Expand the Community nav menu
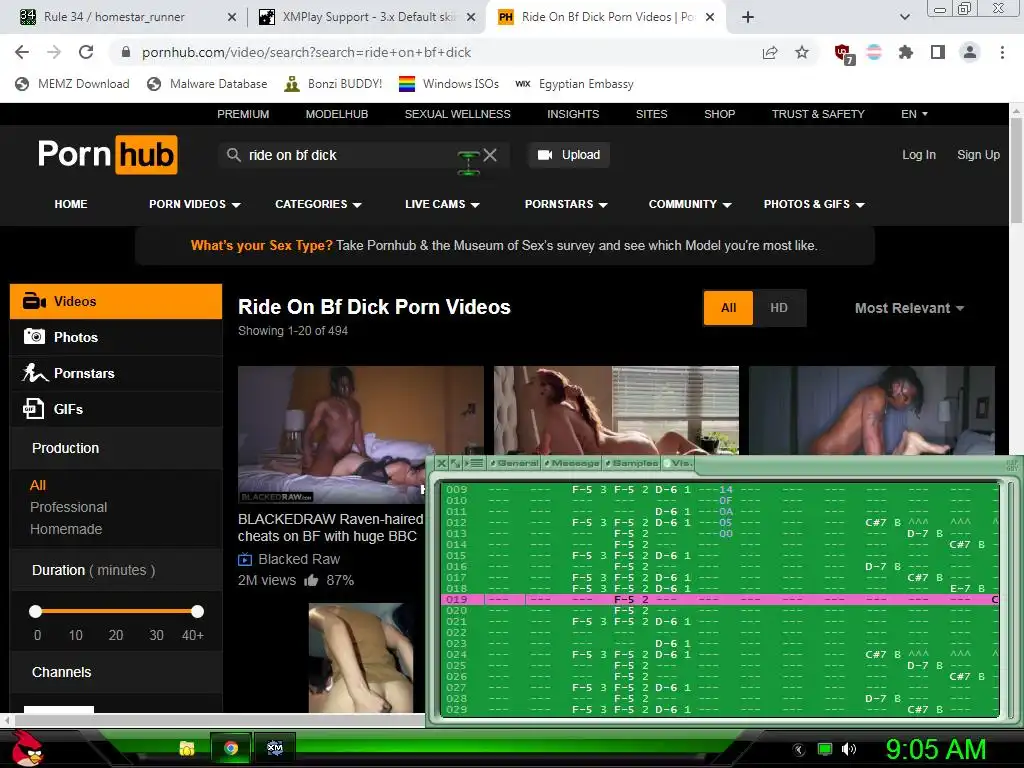Screen dimensions: 1024x768 [690, 204]
